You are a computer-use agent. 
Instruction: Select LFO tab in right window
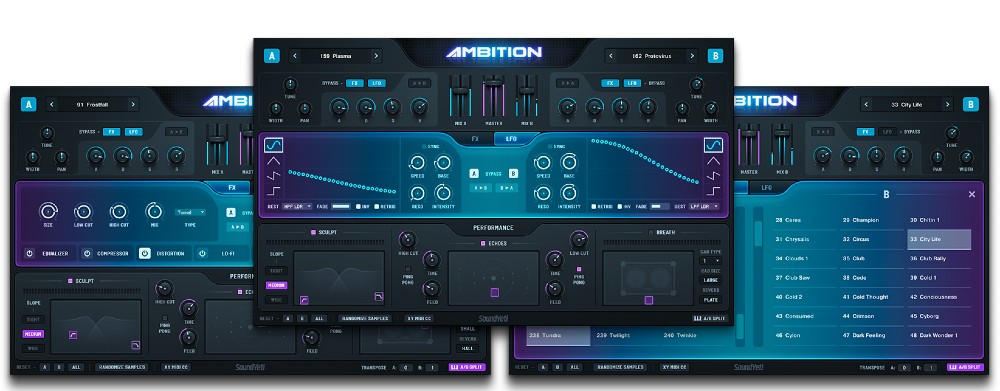tap(767, 188)
